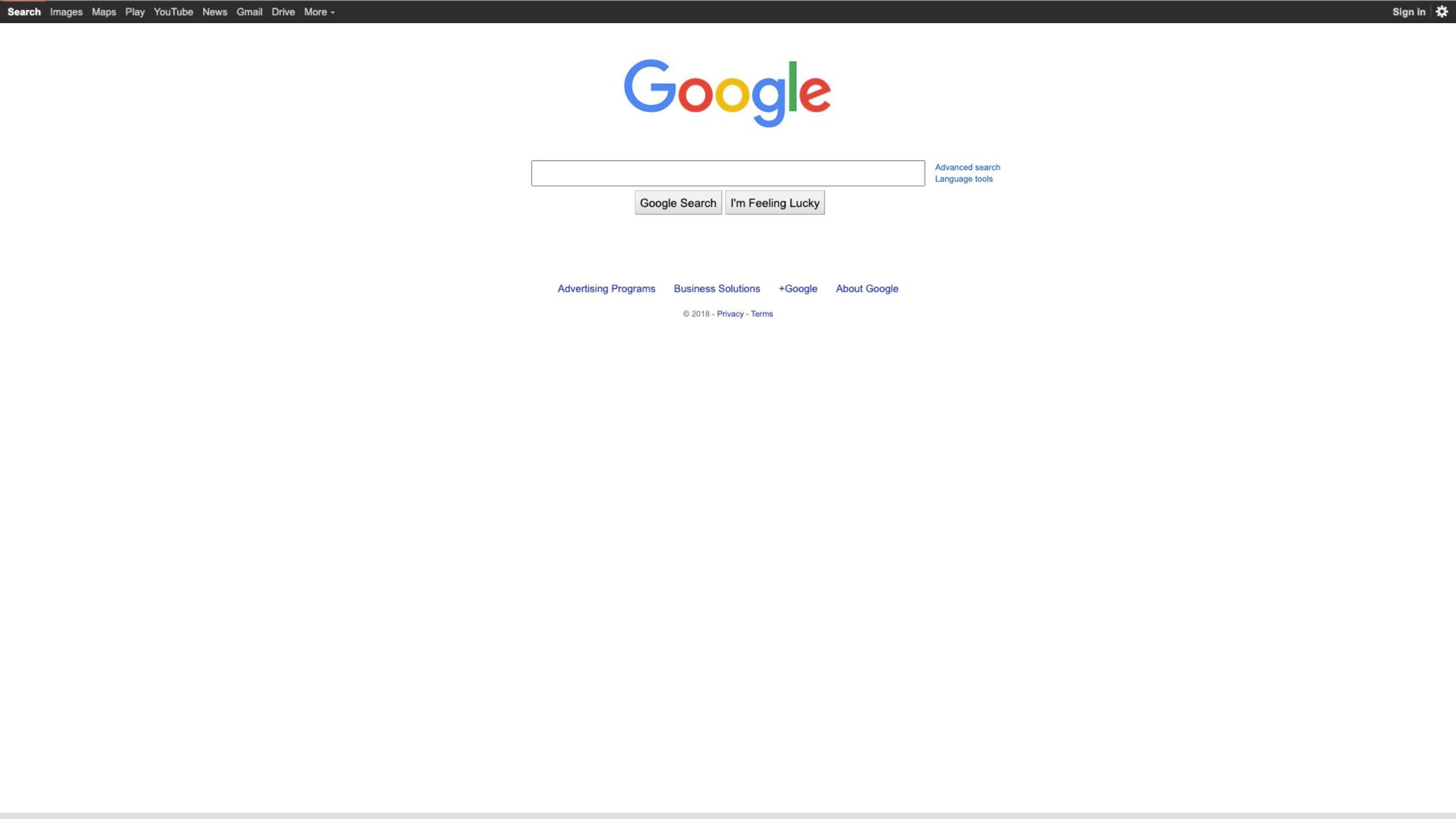Visit the Business Solutions link
The width and height of the screenshot is (1456, 819).
[x=717, y=288]
